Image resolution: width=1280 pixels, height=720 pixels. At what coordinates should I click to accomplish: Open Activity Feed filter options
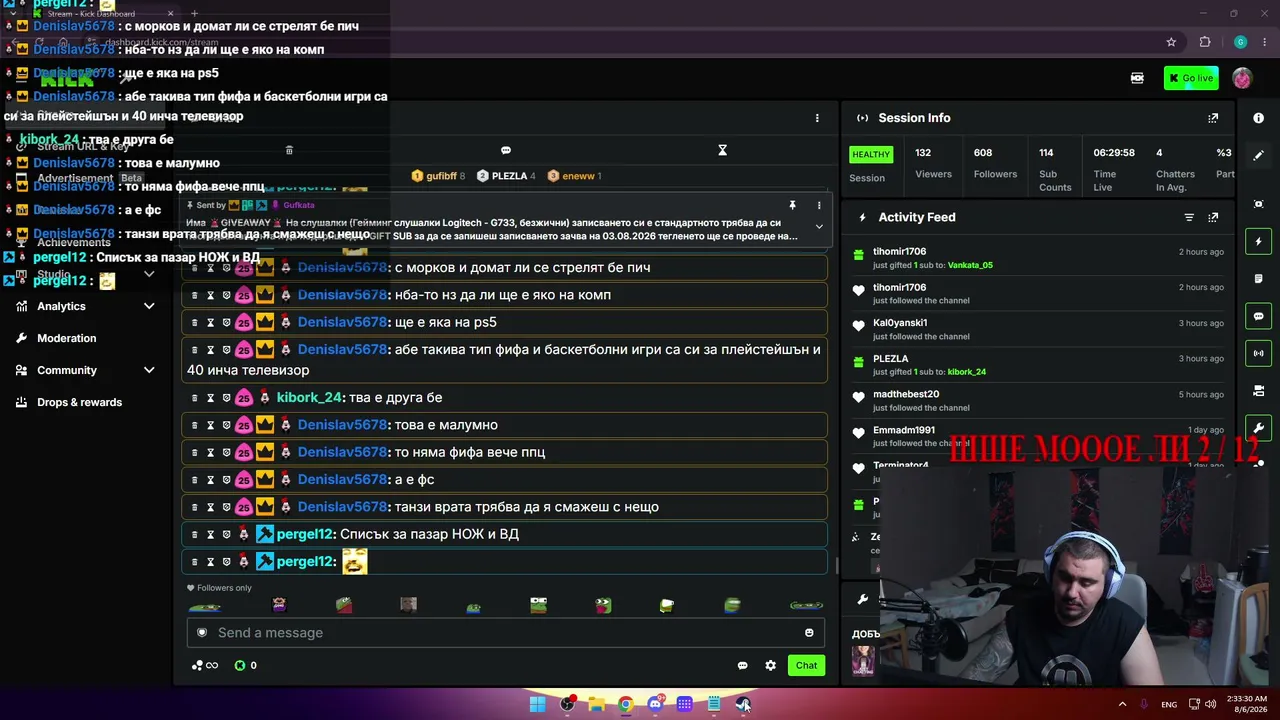(1189, 217)
